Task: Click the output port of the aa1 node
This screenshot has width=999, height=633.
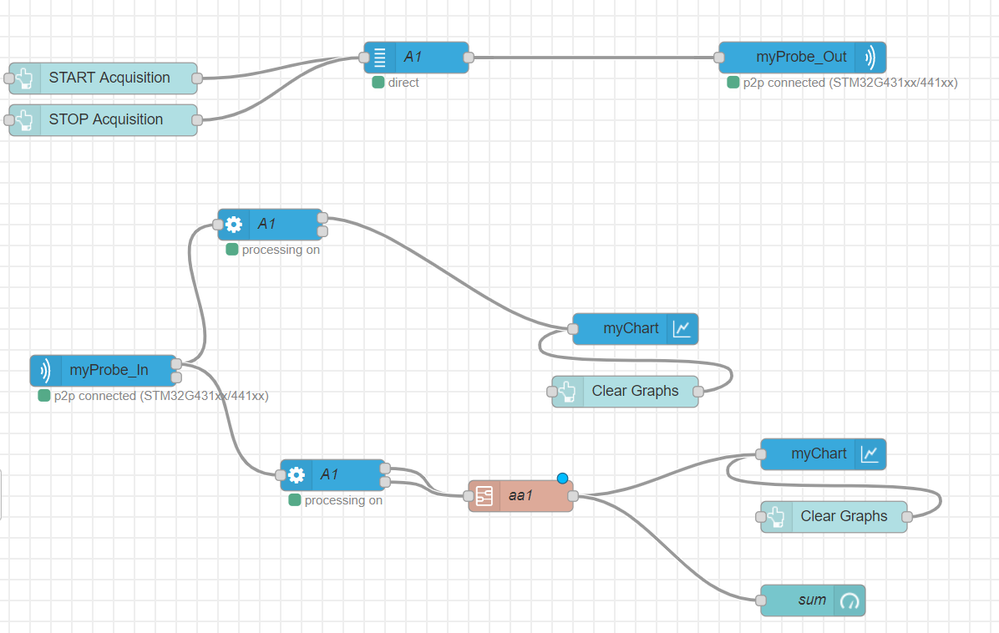Action: [x=573, y=496]
